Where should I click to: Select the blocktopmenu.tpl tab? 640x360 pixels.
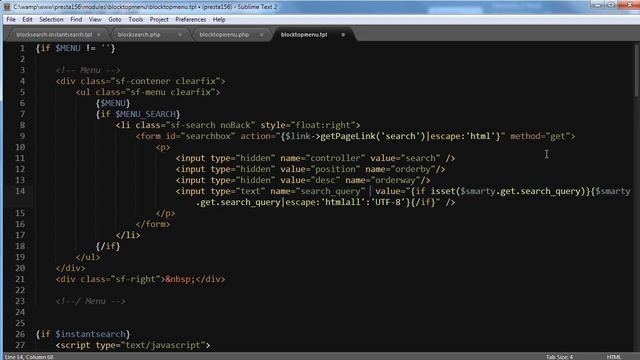click(x=304, y=35)
